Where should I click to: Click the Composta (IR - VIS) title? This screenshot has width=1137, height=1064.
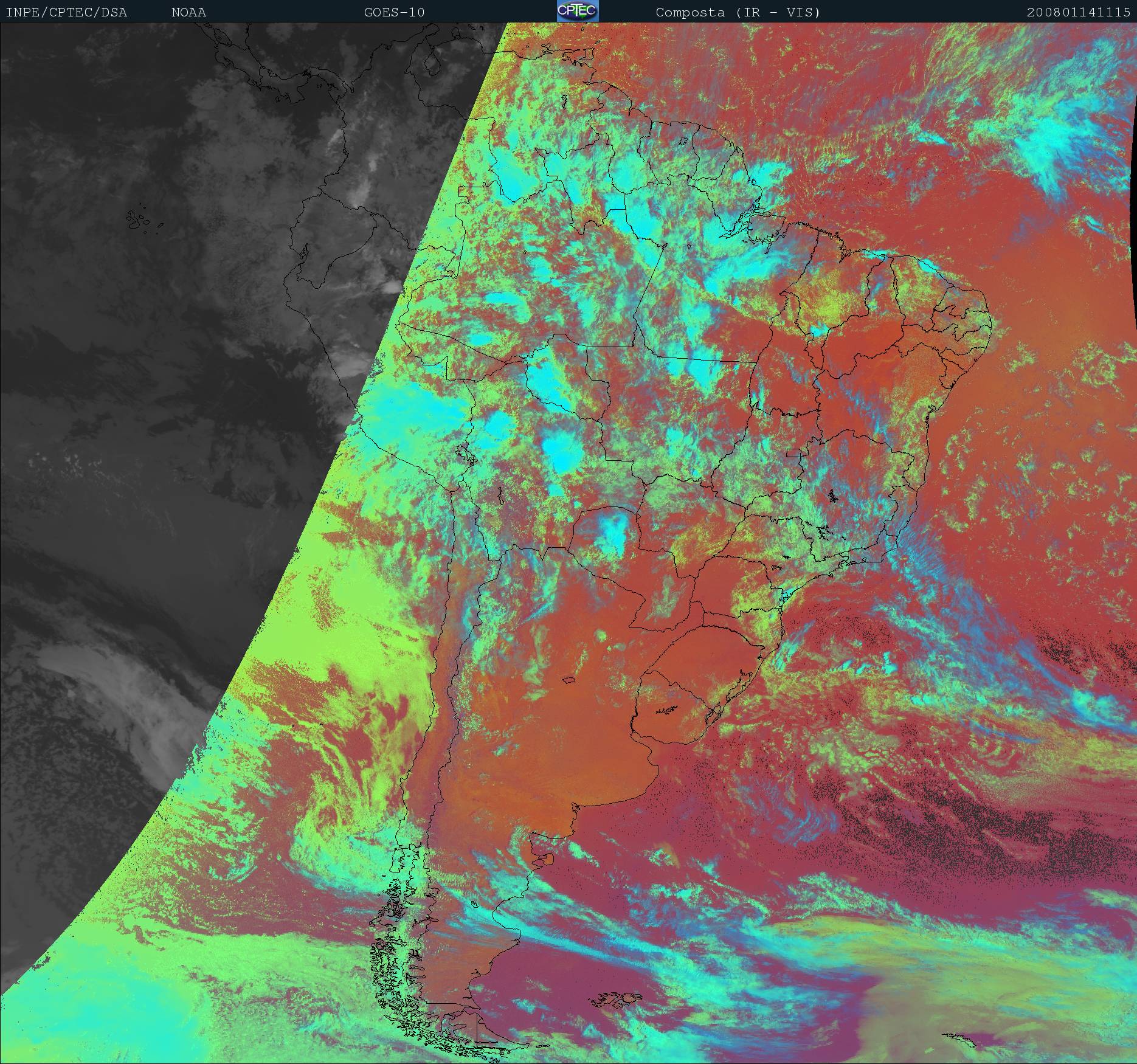(x=738, y=12)
